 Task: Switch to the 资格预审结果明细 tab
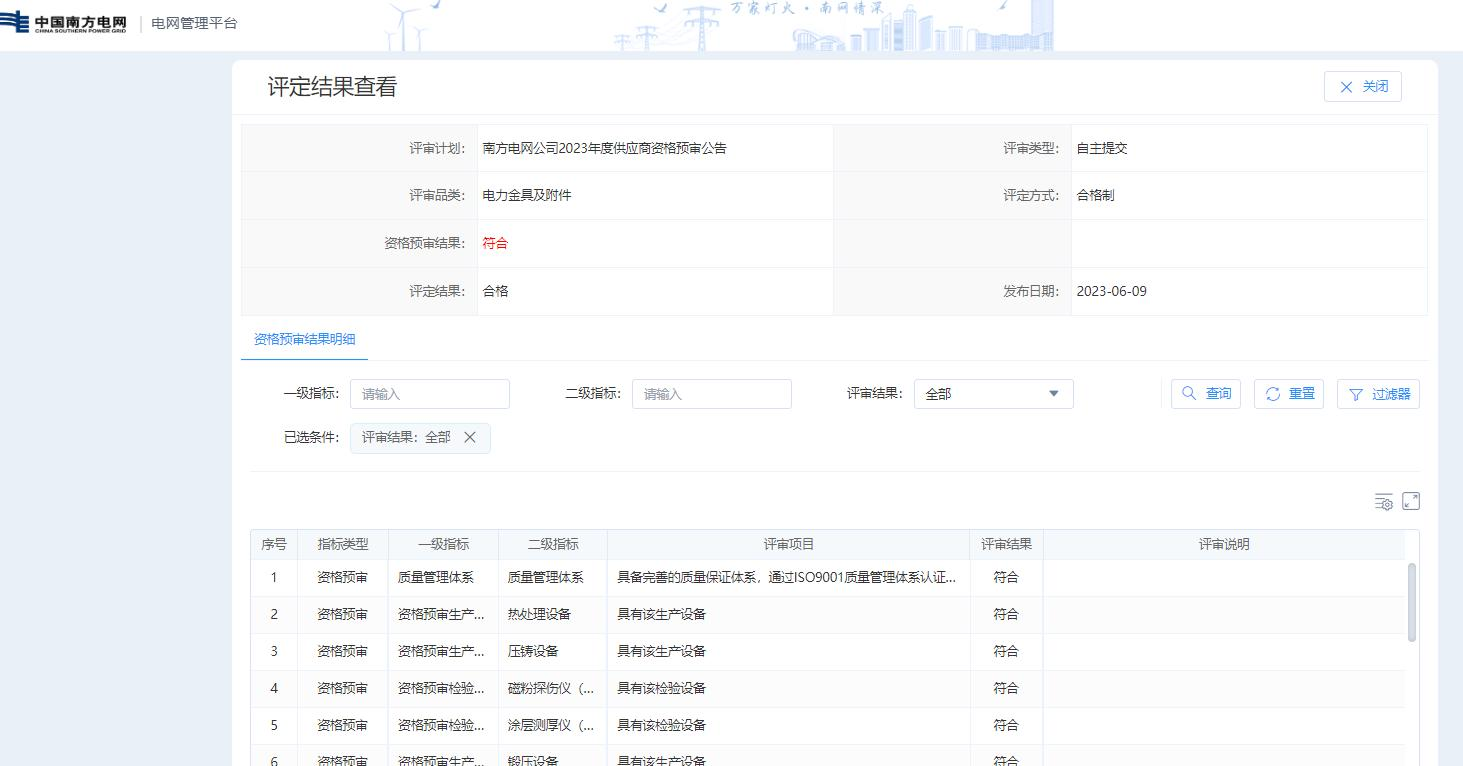coord(304,339)
